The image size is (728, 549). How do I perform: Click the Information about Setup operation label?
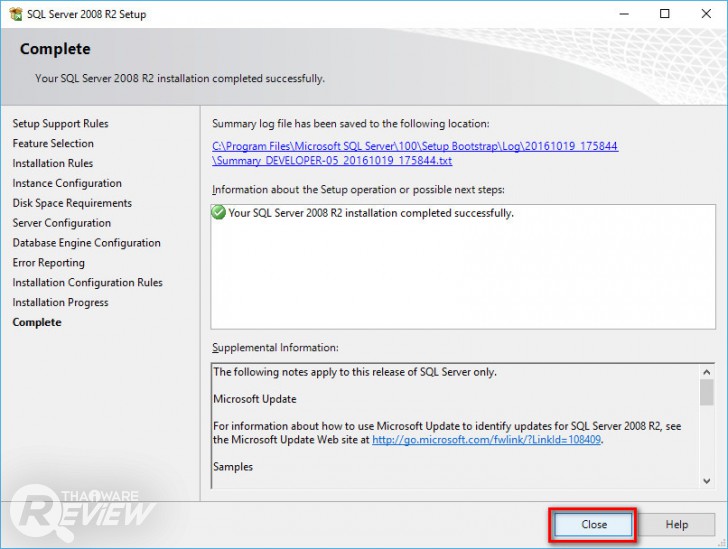[x=358, y=190]
